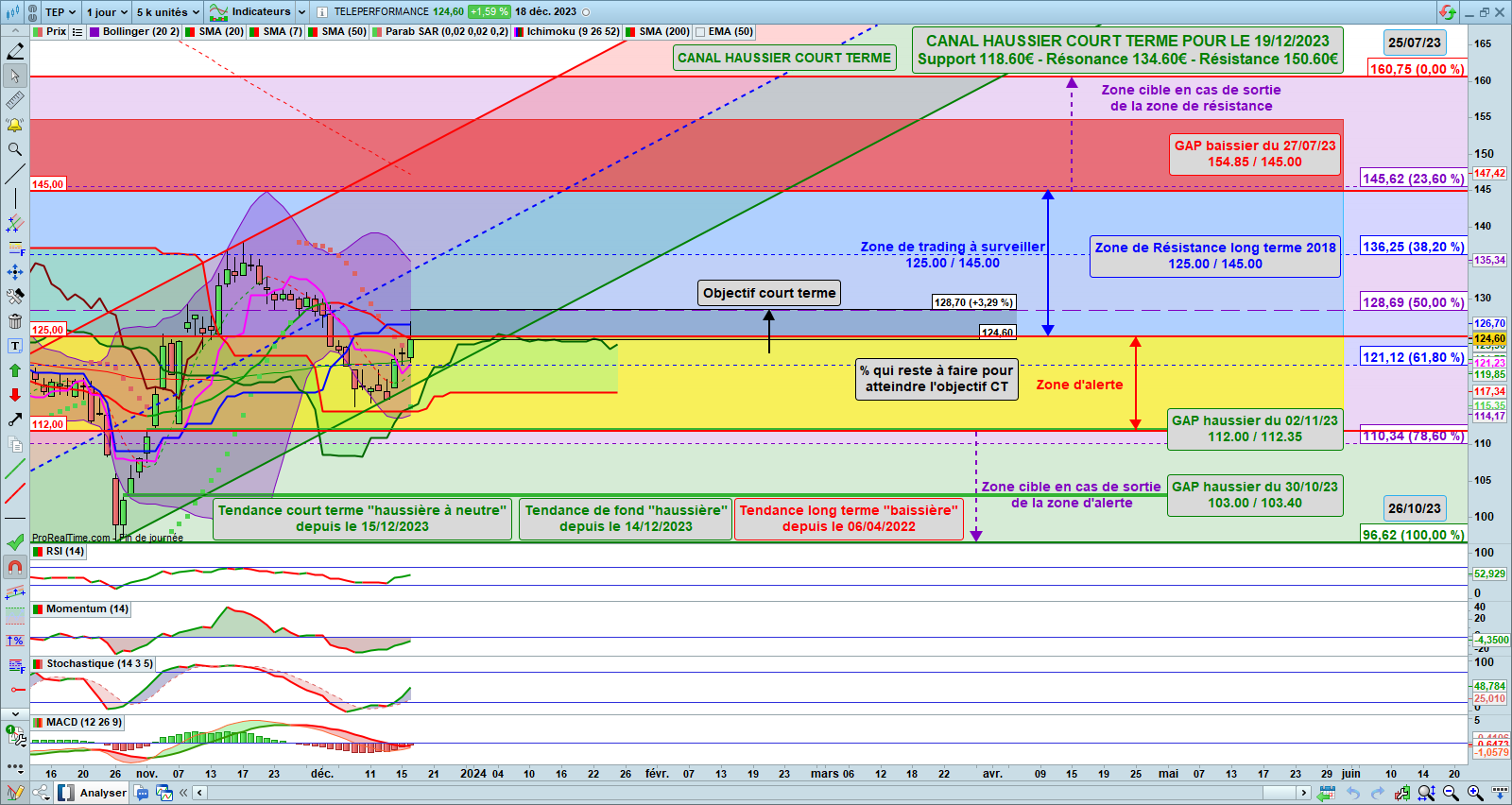Select the diagonal line drawing tool
Viewport: 1512px width, 805px height.
point(15,174)
